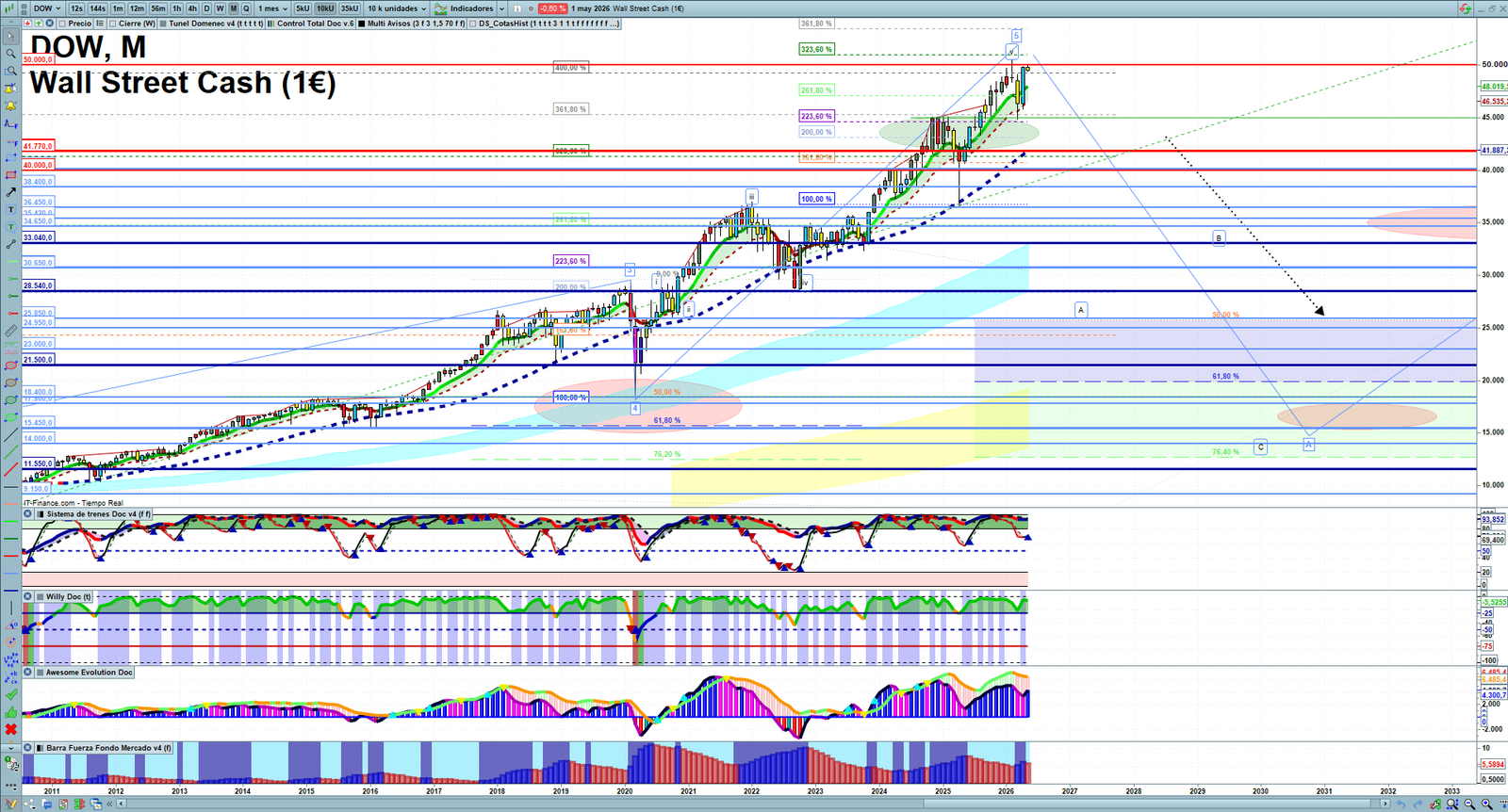Switch to the Q quarterly timeframe
This screenshot has height=812, width=1508.
click(x=246, y=8)
